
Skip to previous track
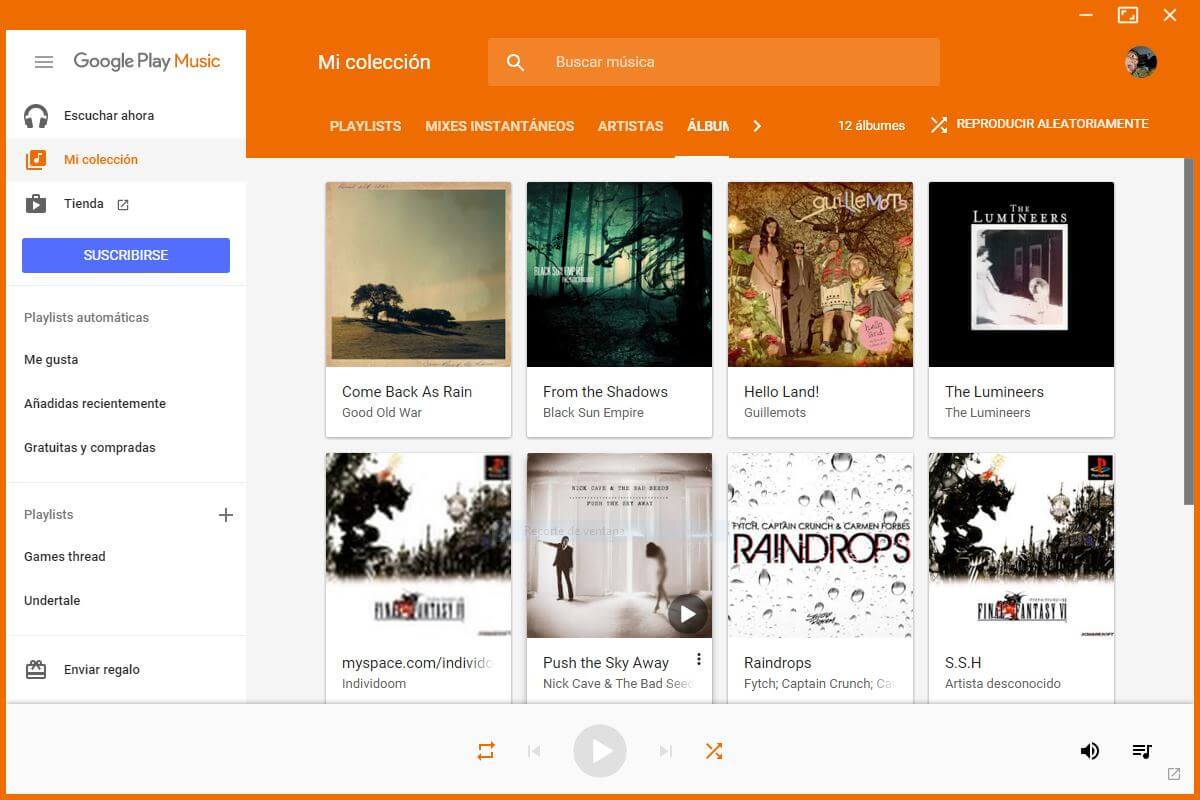pos(534,751)
